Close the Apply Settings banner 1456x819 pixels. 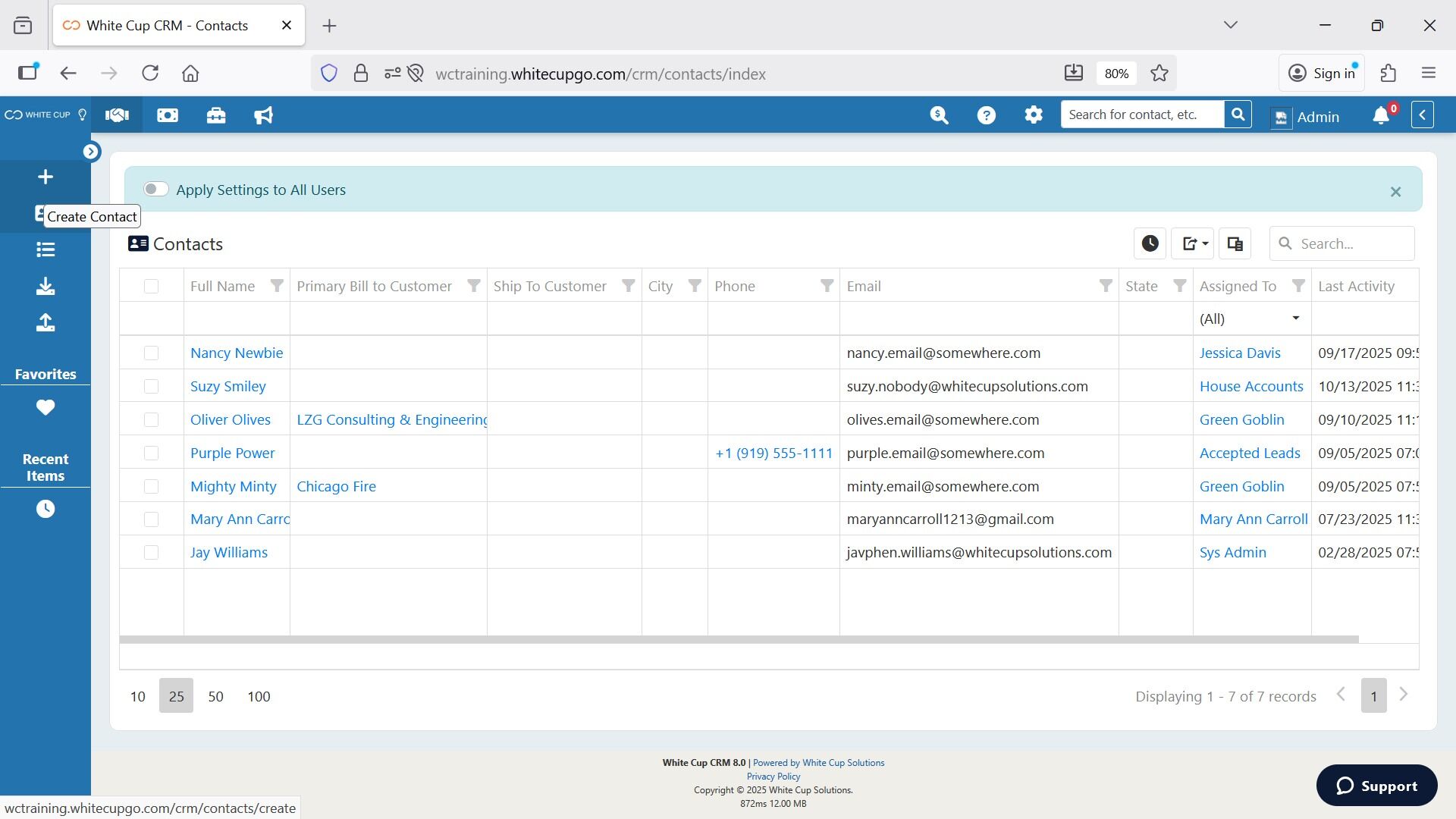point(1396,192)
